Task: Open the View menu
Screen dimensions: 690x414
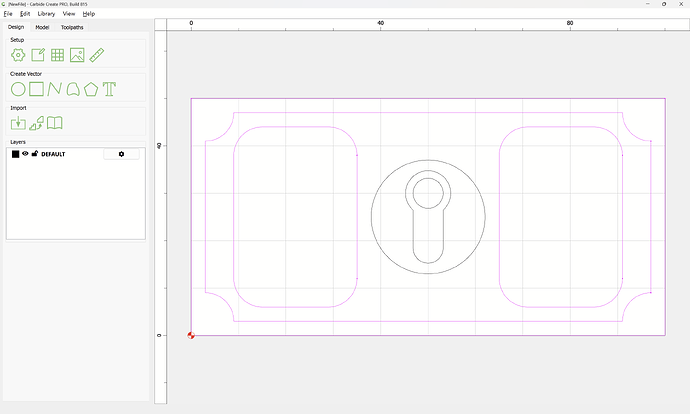Action: coord(69,14)
